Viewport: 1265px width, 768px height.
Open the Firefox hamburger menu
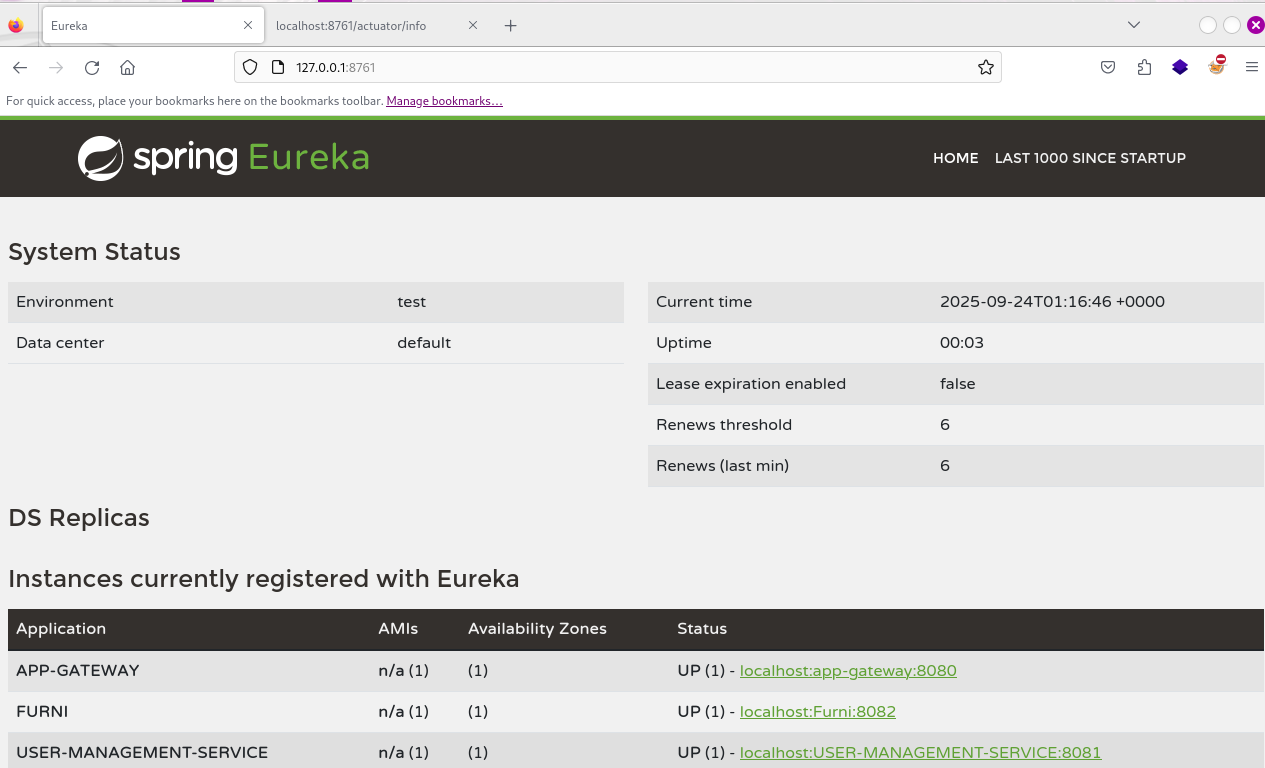coord(1252,67)
